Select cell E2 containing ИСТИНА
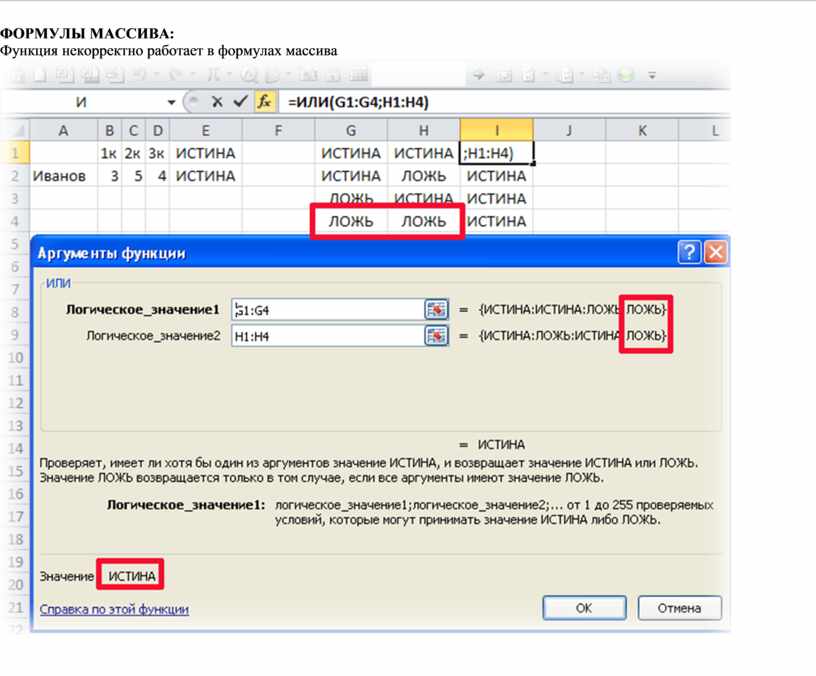The width and height of the screenshot is (816, 676). tap(206, 176)
